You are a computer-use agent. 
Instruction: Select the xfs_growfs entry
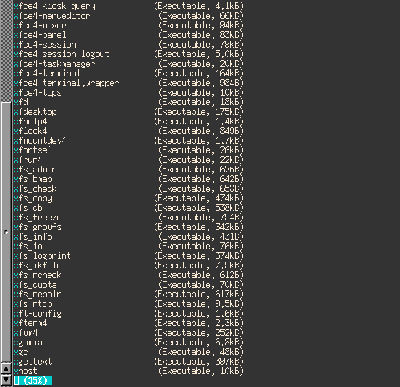129,227
